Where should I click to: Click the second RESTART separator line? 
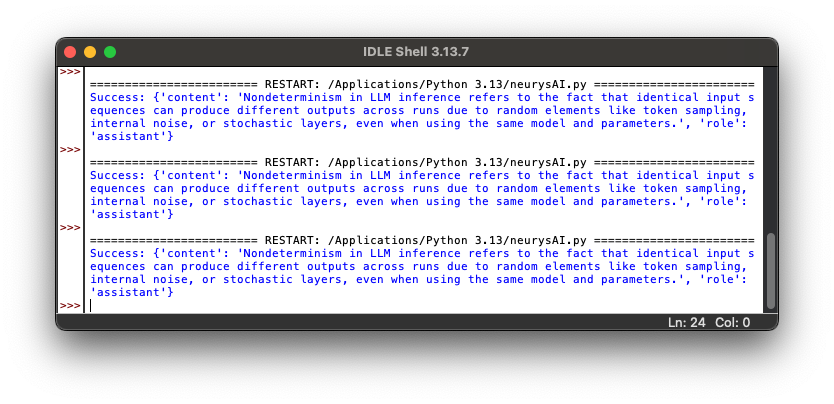(421, 163)
